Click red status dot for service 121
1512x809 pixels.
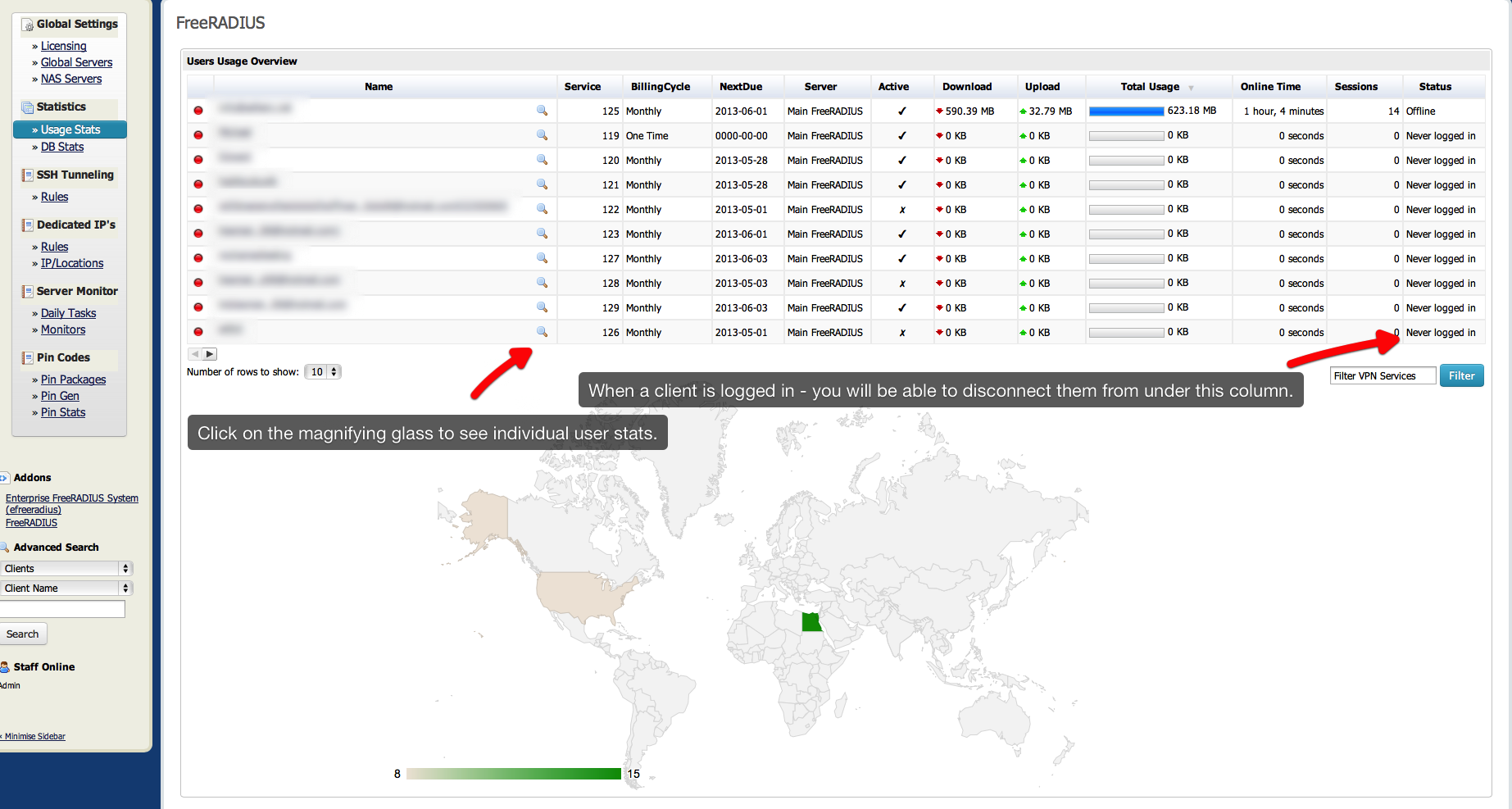(198, 184)
